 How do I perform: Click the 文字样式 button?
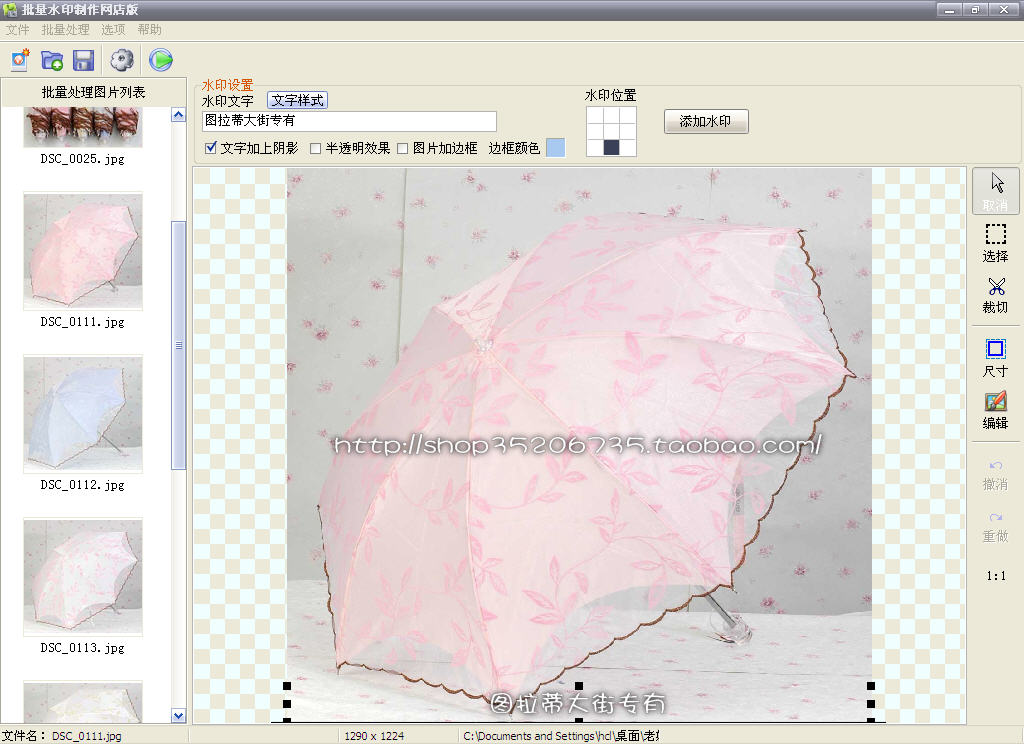[297, 100]
